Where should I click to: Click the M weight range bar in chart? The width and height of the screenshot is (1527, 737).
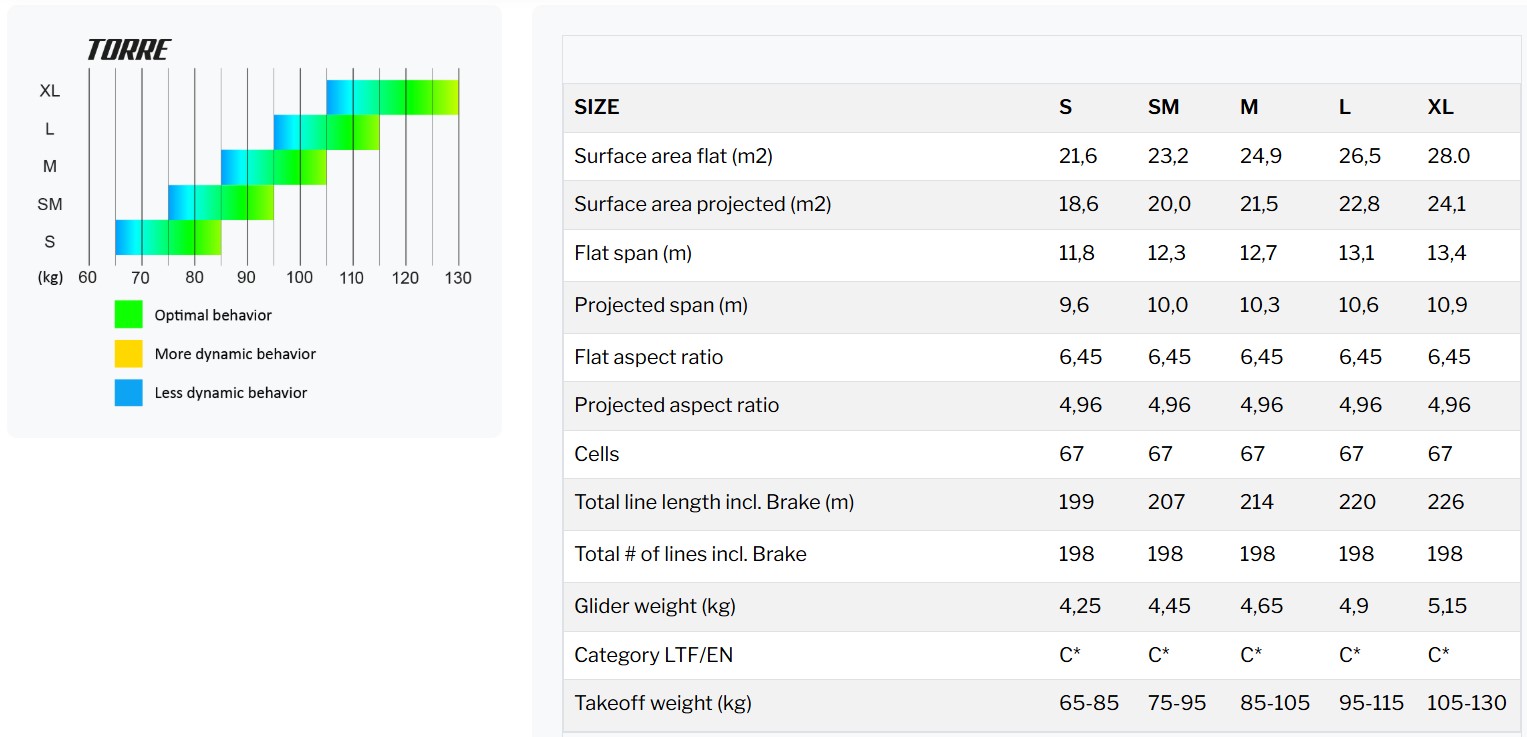point(274,167)
